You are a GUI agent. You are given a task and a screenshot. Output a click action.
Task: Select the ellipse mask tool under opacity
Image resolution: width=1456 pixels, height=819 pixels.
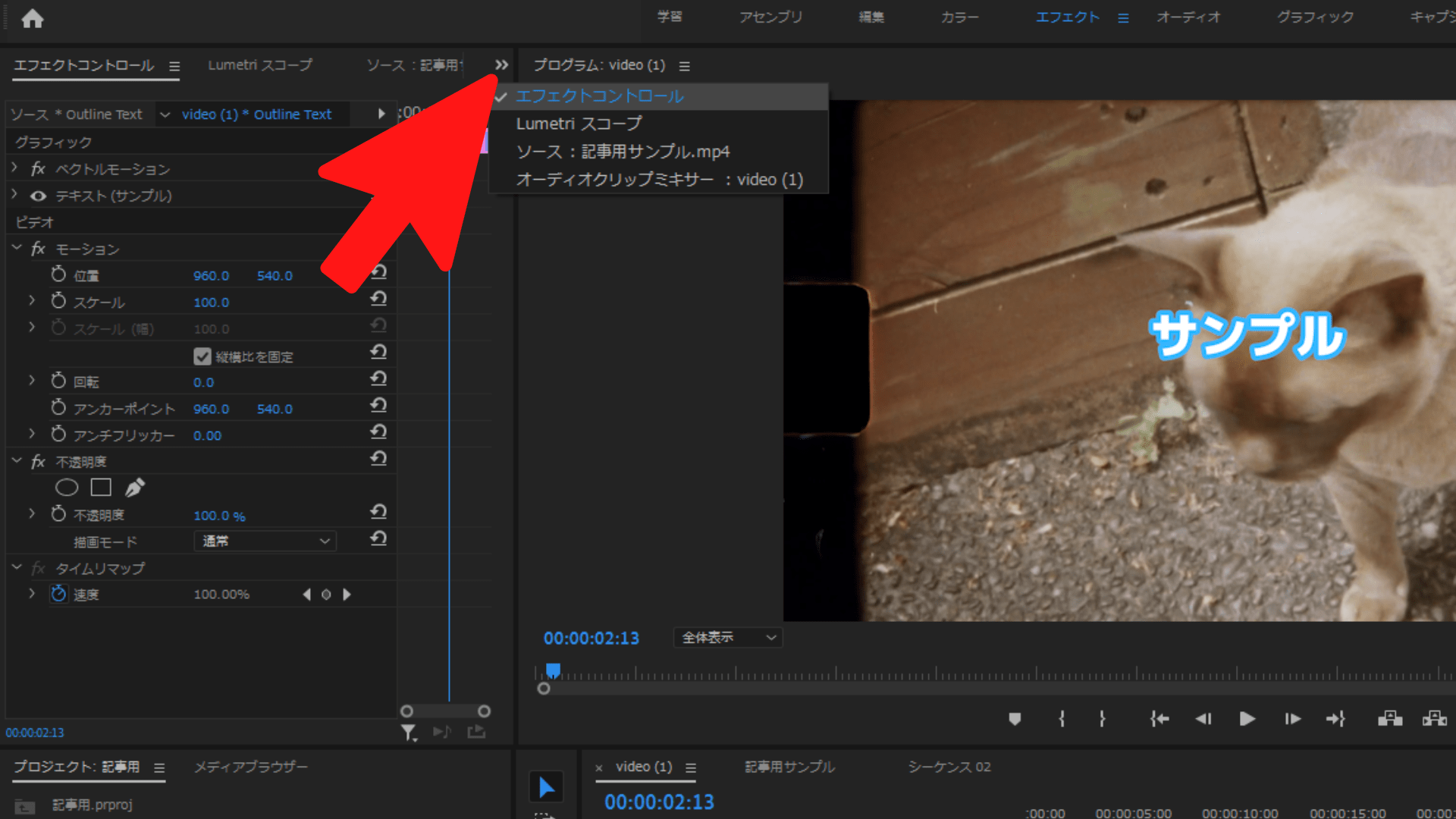(67, 488)
